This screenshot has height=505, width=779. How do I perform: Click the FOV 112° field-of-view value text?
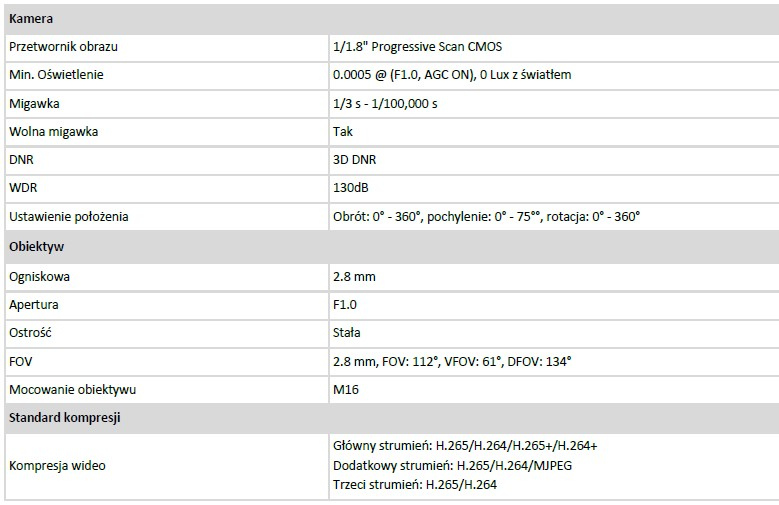[452, 361]
